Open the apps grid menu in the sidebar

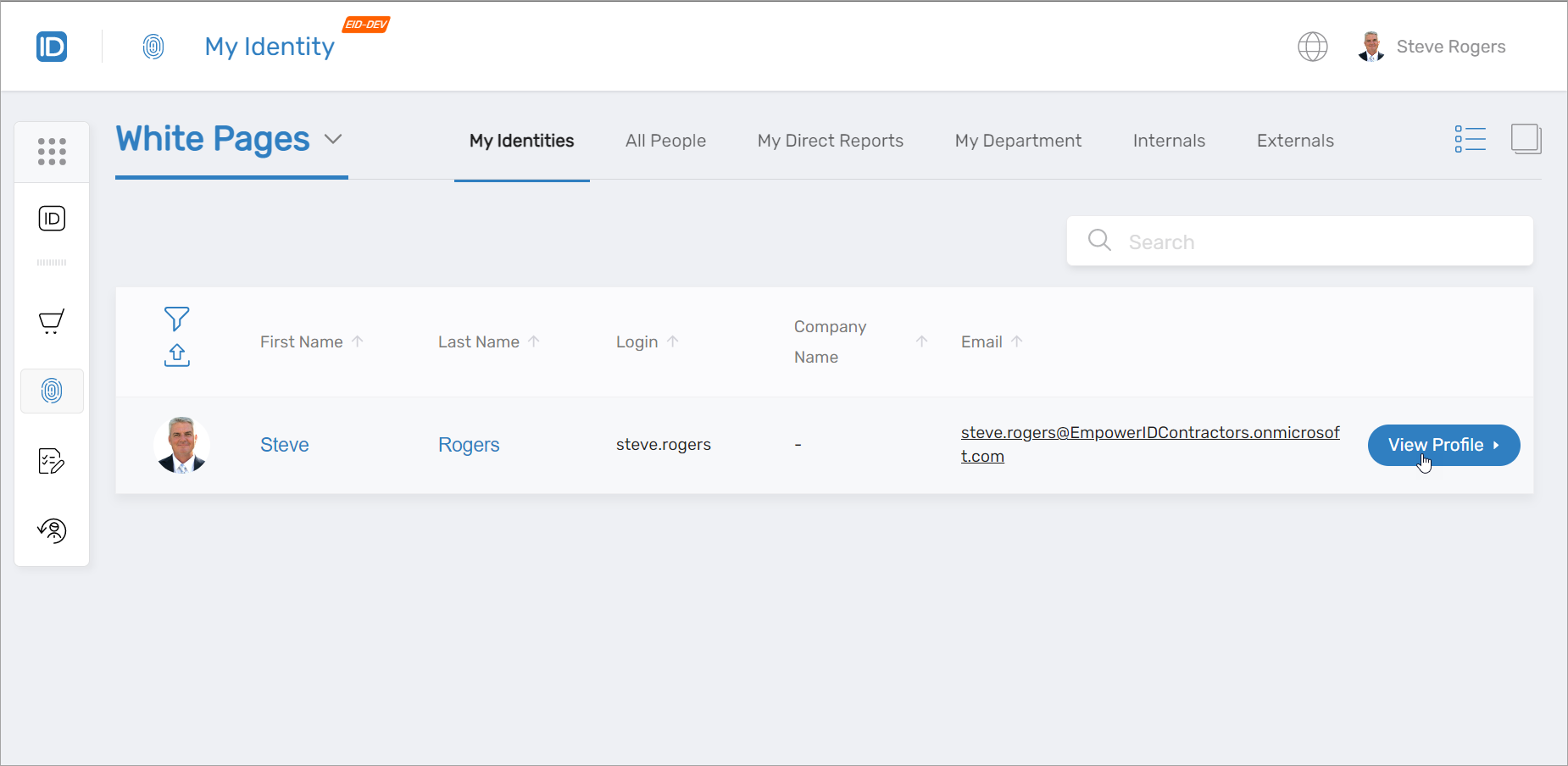52,151
